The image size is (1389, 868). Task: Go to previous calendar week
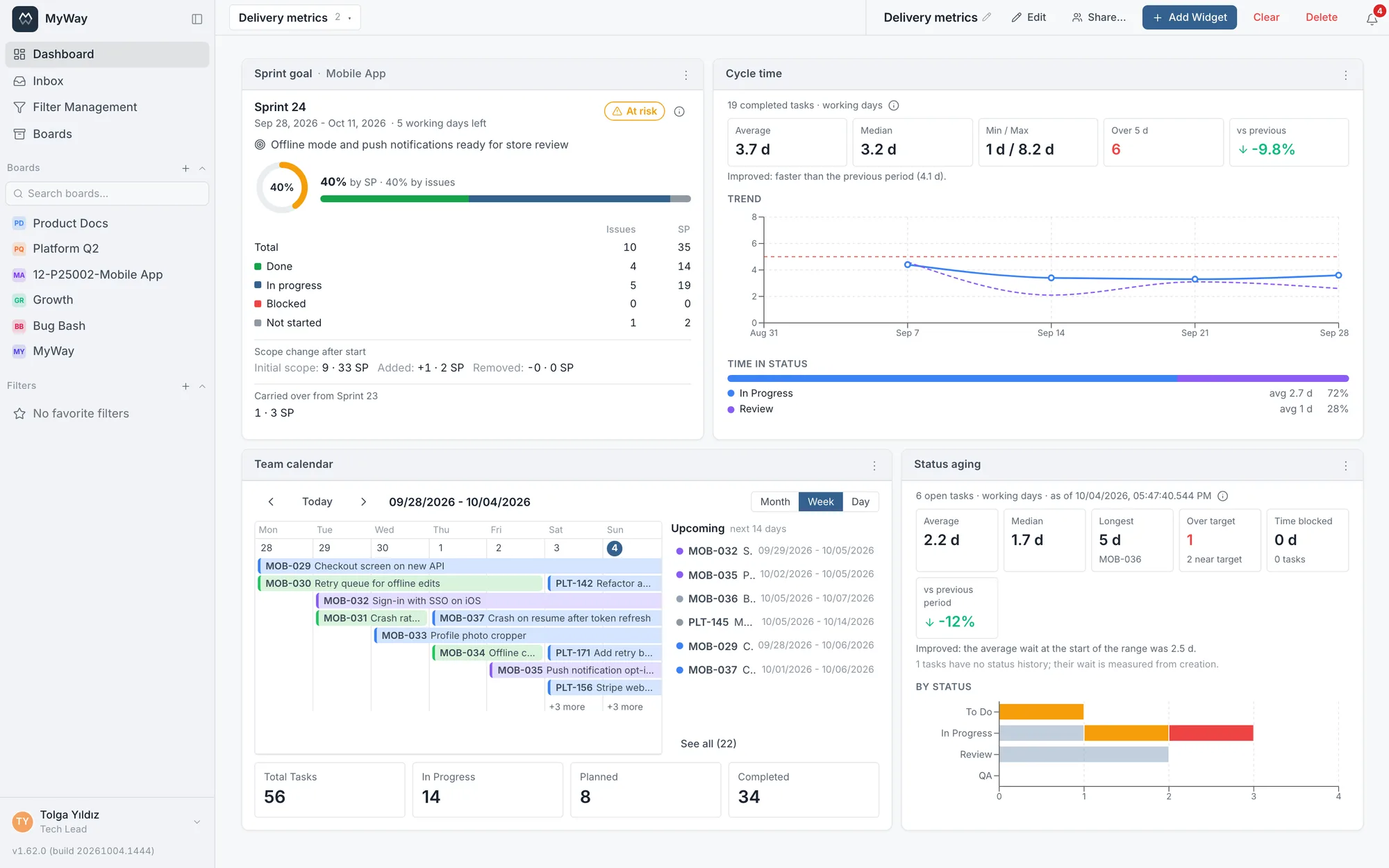tap(271, 501)
